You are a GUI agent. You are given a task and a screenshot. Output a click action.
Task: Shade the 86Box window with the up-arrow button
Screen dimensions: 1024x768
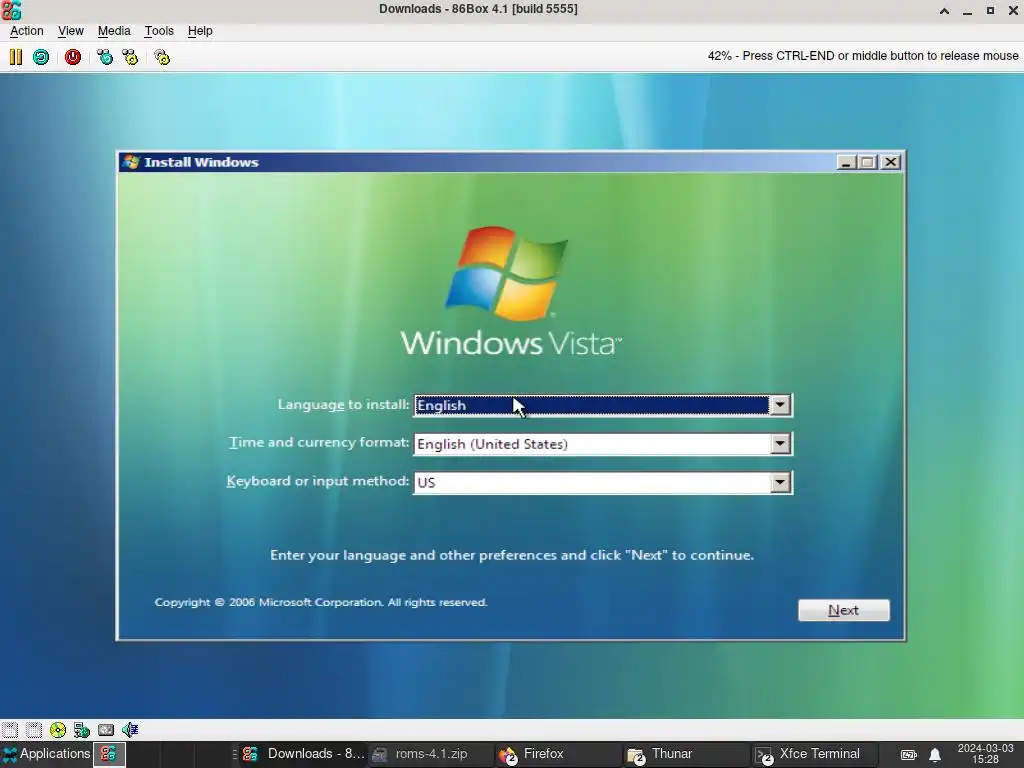(x=944, y=10)
